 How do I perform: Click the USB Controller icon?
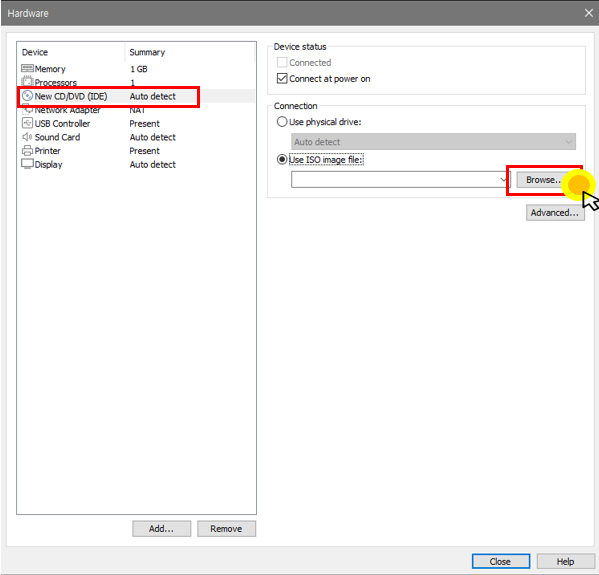27,123
